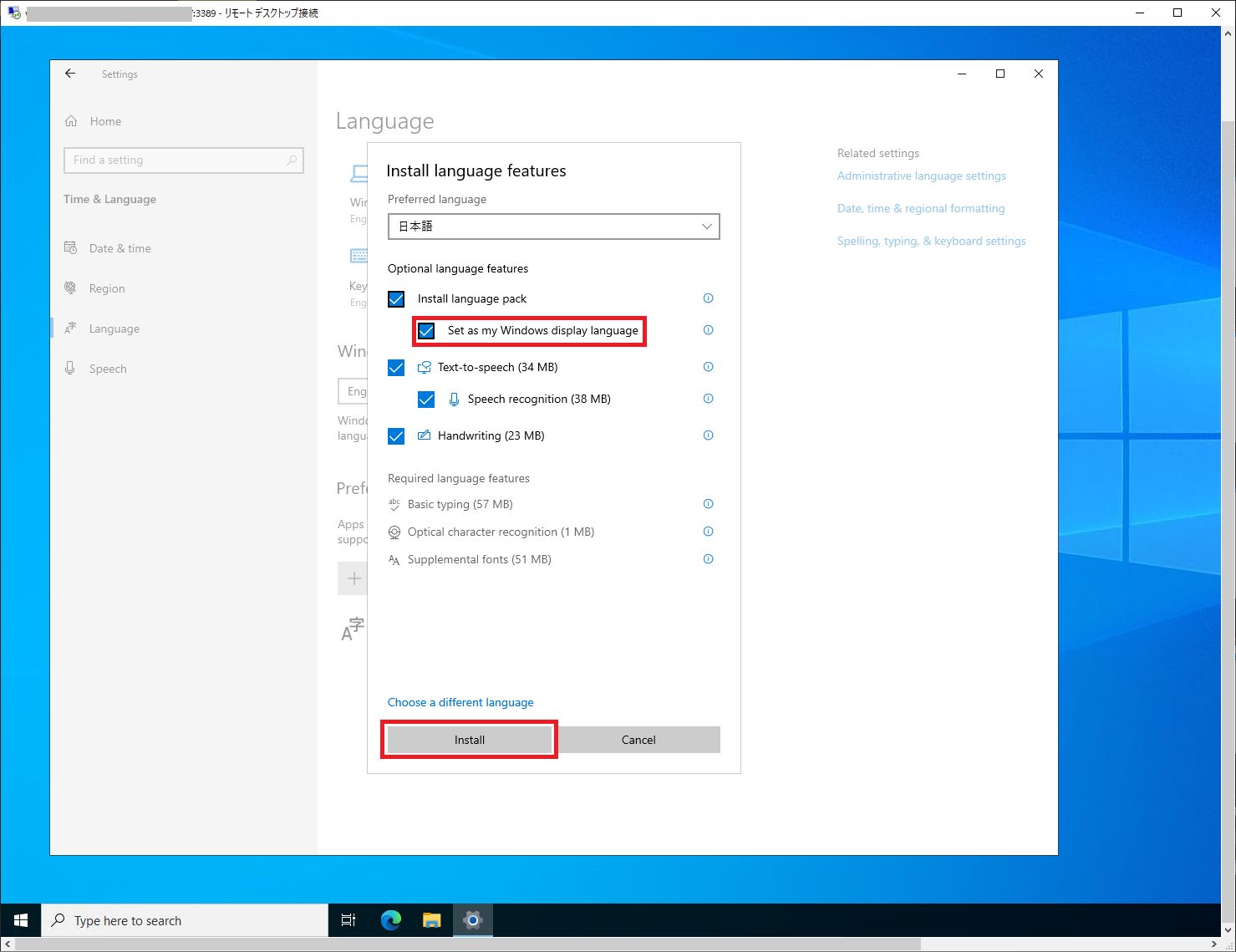Select the Region globe icon
1236x952 pixels.
pyautogui.click(x=71, y=288)
